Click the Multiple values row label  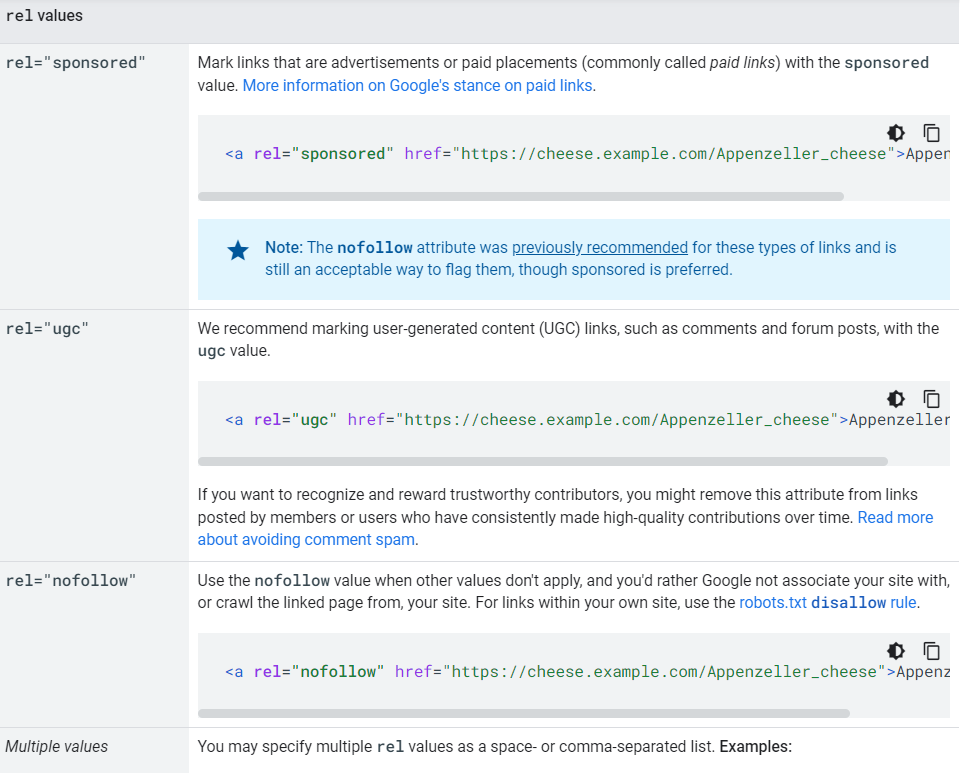pos(56,747)
